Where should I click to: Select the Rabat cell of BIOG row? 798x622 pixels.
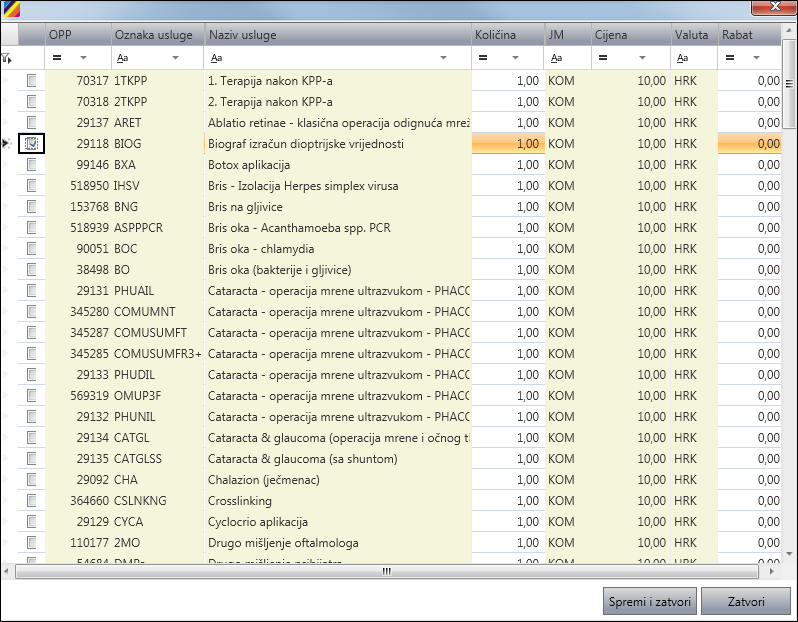tap(749, 144)
